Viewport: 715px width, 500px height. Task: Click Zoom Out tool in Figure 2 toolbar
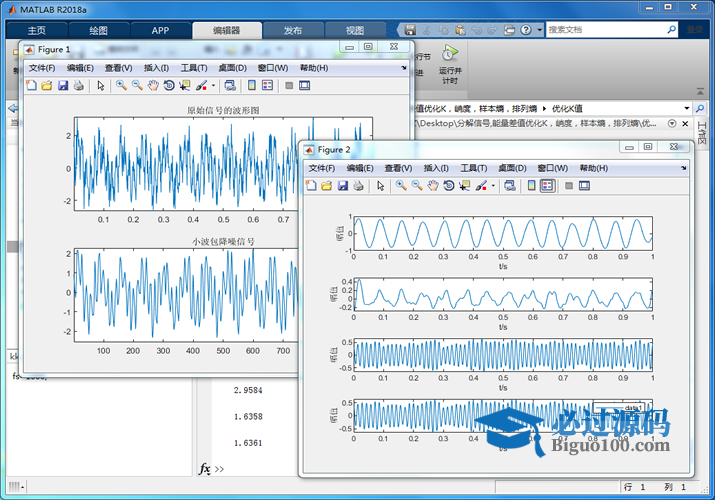click(x=417, y=186)
